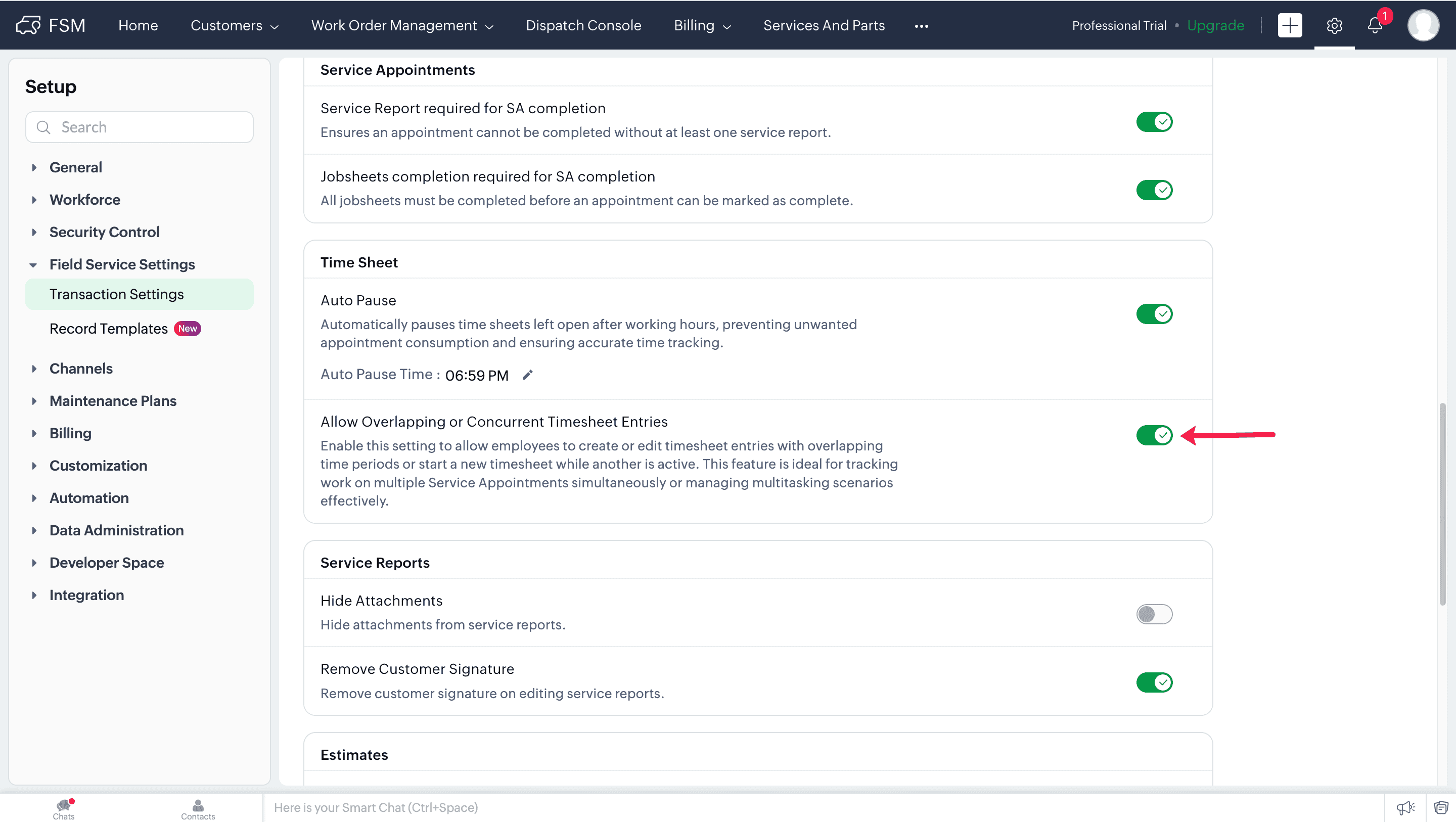Disable the Auto Pause toggle
This screenshot has width=1456, height=822.
point(1154,314)
